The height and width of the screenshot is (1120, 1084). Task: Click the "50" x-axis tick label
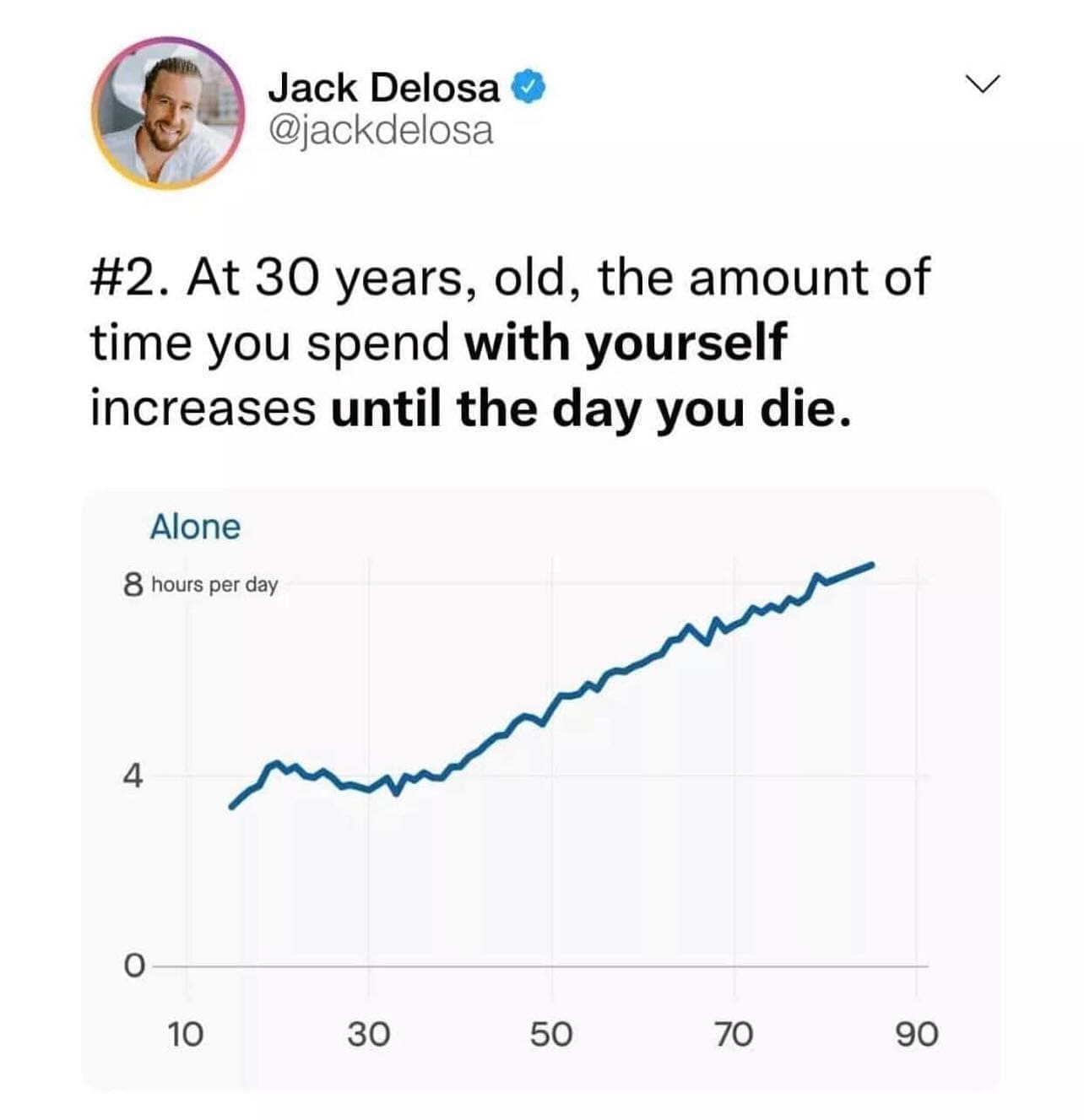(x=551, y=1033)
